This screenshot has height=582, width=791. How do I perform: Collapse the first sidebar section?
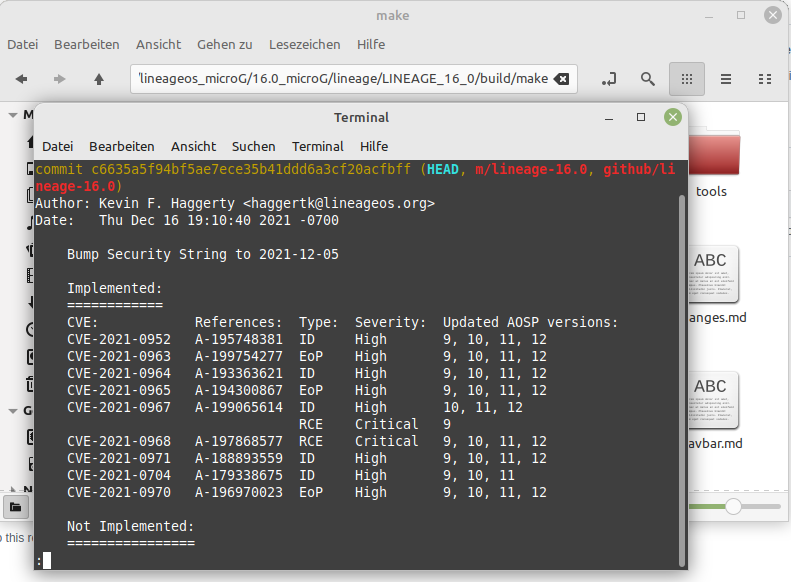pos(13,115)
